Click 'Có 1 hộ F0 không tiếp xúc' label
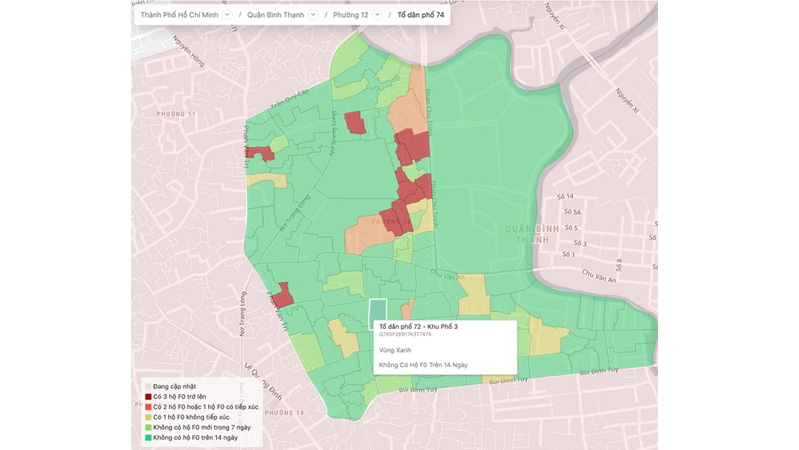The height and width of the screenshot is (450, 799). (x=191, y=417)
